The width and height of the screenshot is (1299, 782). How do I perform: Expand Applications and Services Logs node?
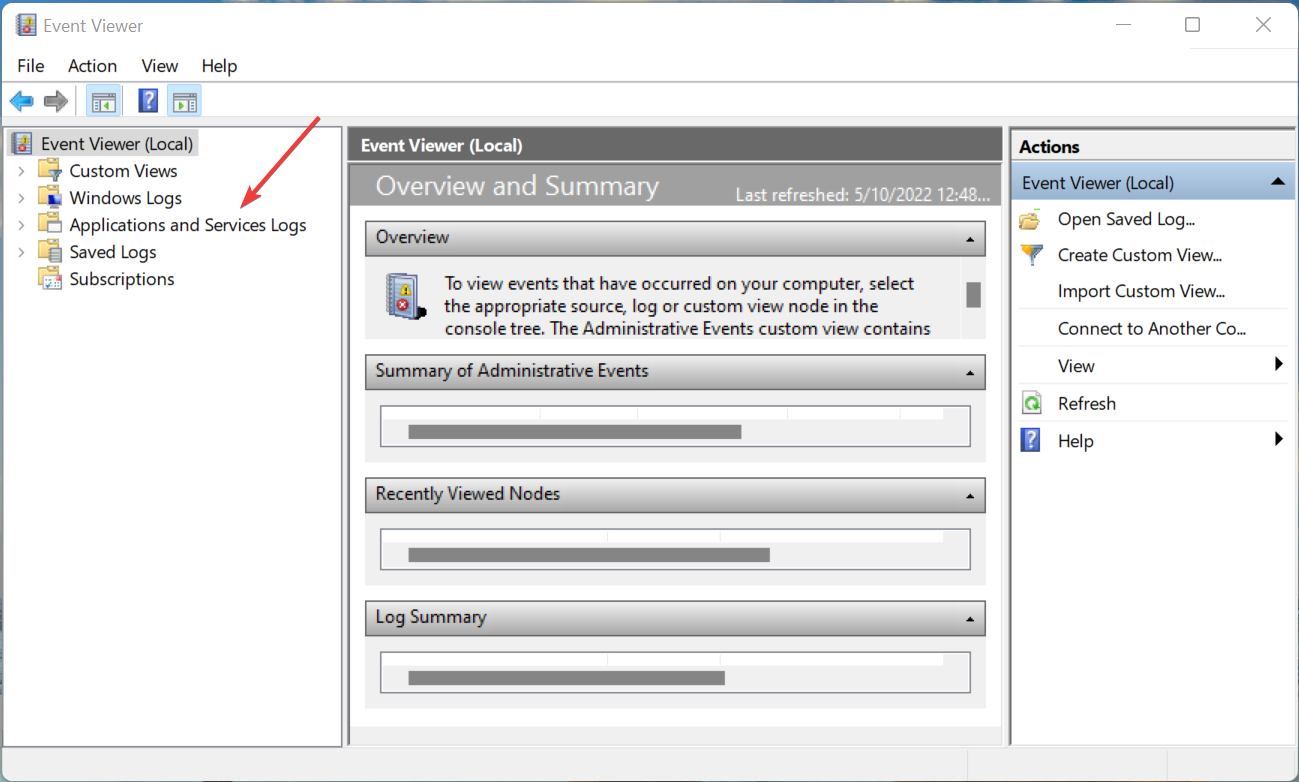click(21, 225)
